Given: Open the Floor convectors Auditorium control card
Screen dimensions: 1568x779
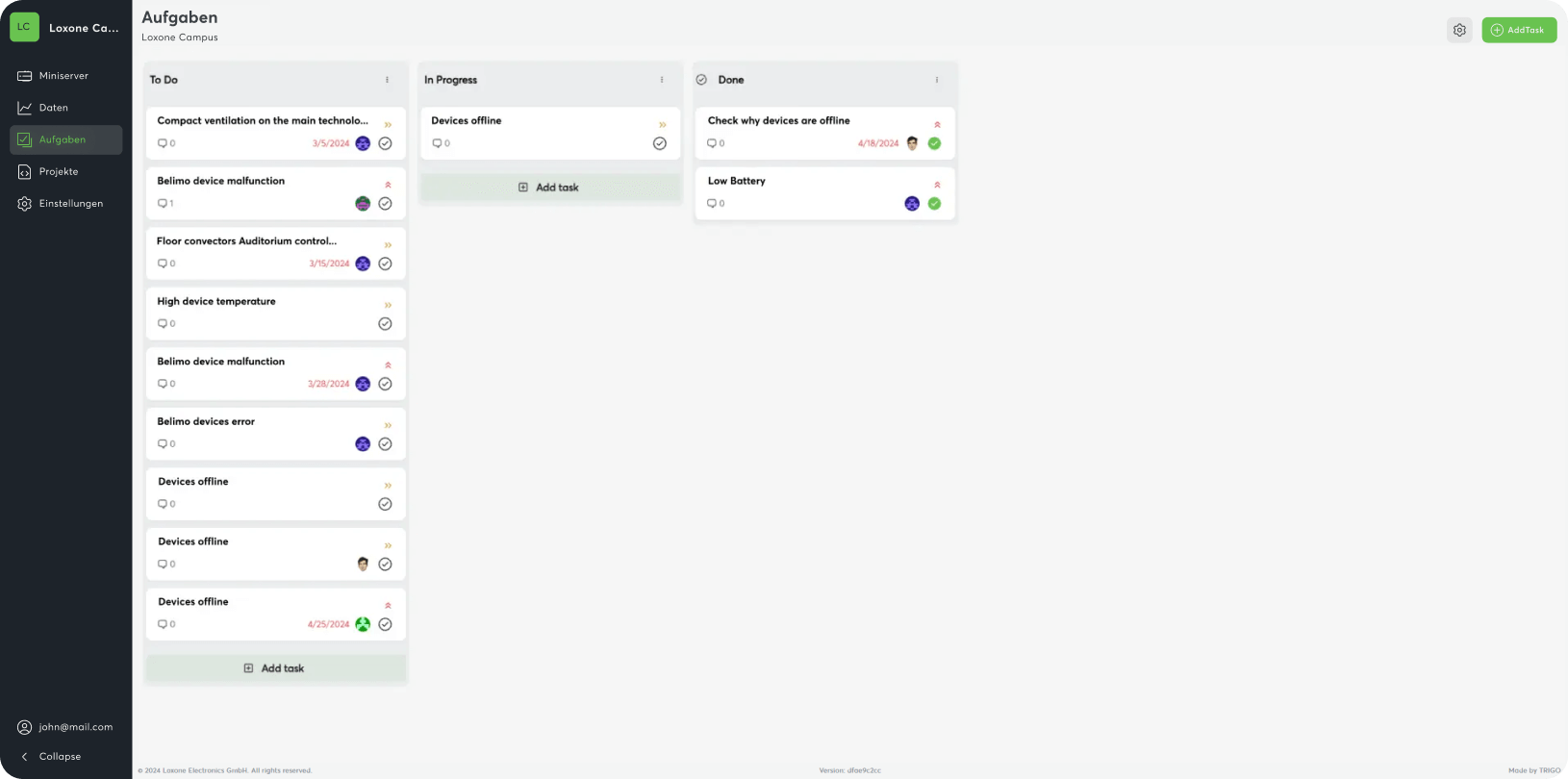Looking at the screenshot, I should pos(247,241).
